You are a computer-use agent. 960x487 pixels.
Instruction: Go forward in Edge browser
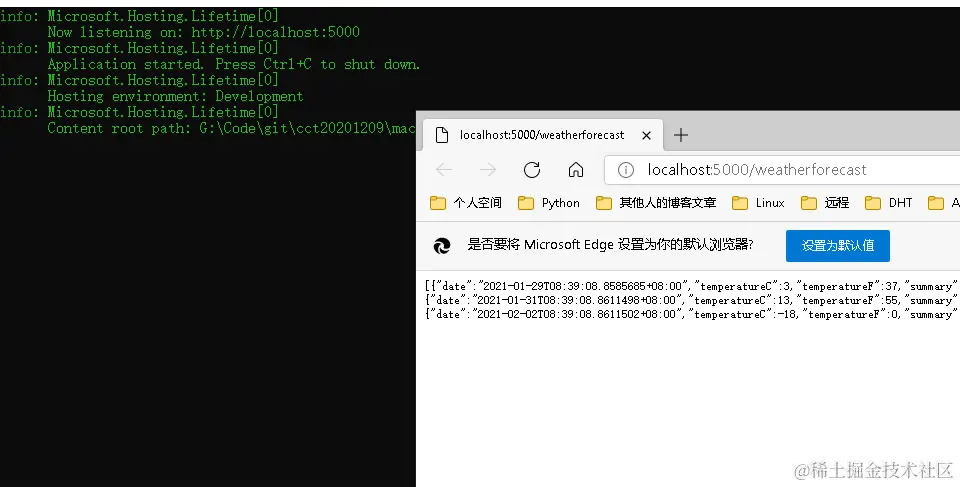pyautogui.click(x=488, y=170)
